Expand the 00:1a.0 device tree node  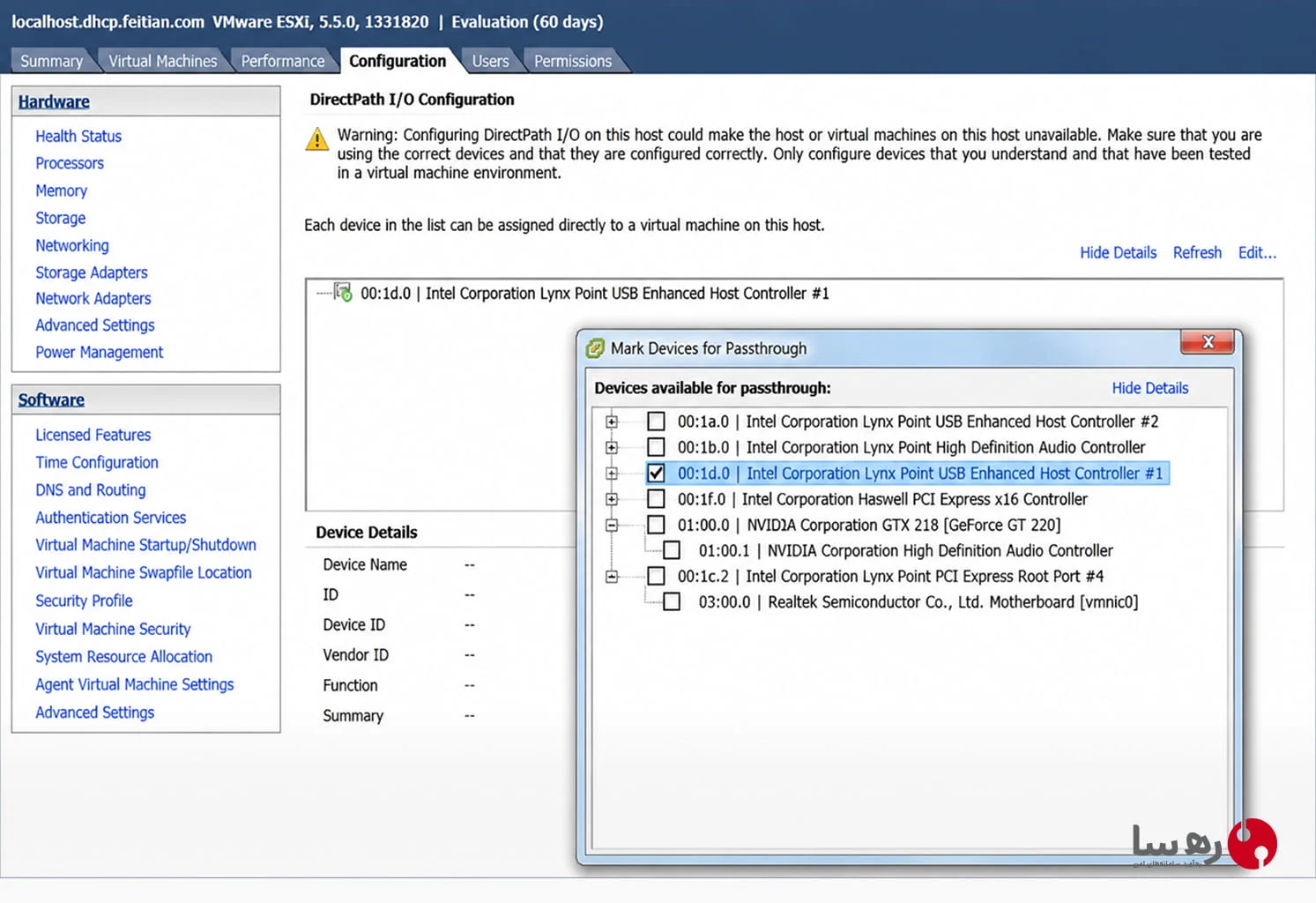pyautogui.click(x=612, y=422)
